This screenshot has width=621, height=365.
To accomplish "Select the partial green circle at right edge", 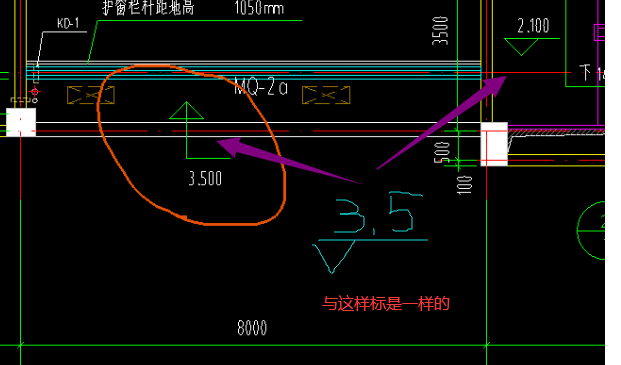I will click(x=591, y=230).
